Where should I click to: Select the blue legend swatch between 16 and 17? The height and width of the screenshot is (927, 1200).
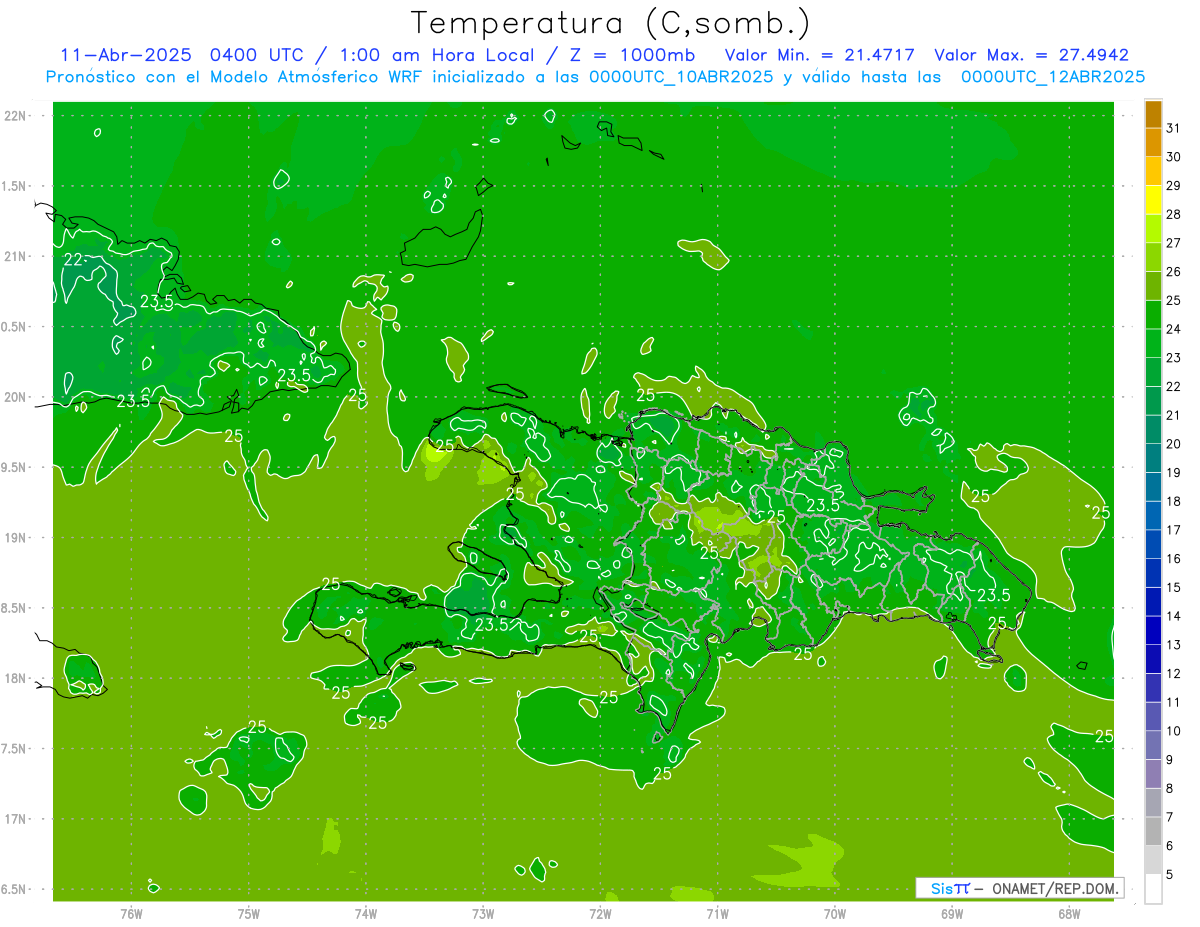(1153, 545)
